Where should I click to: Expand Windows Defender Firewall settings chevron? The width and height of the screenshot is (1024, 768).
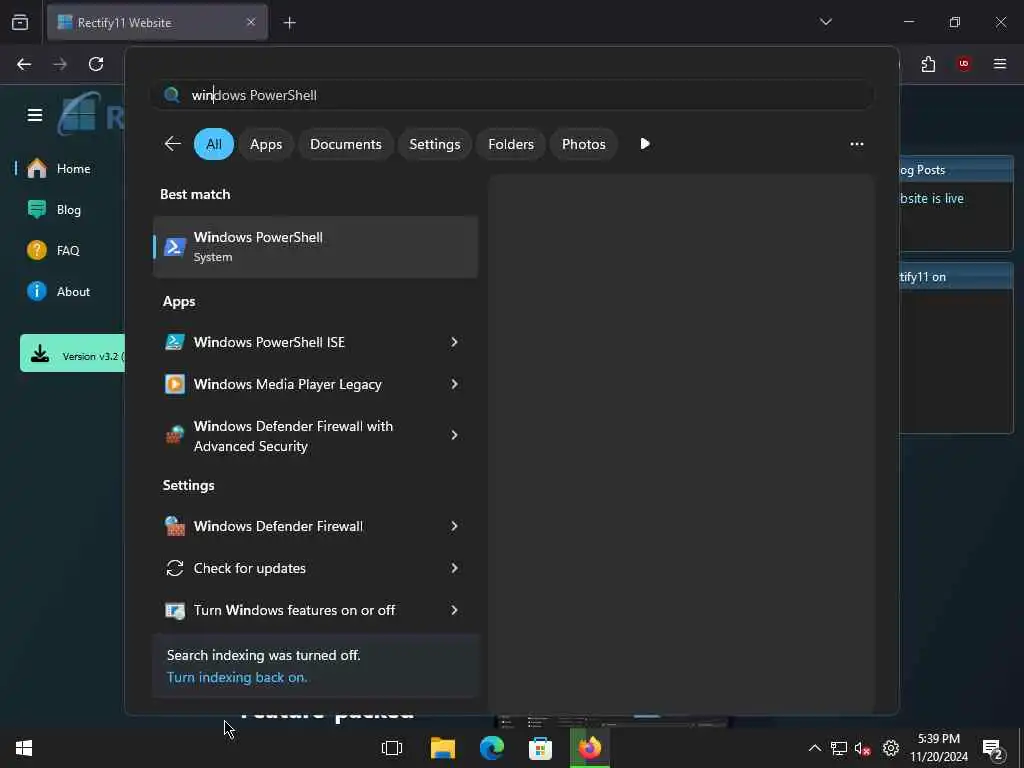[x=454, y=526]
